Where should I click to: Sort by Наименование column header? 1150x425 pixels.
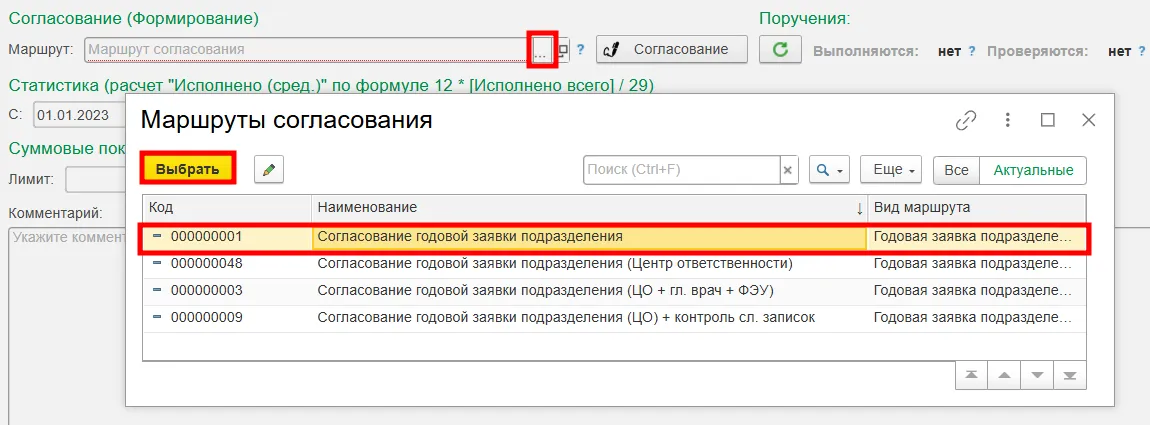[x=590, y=208]
